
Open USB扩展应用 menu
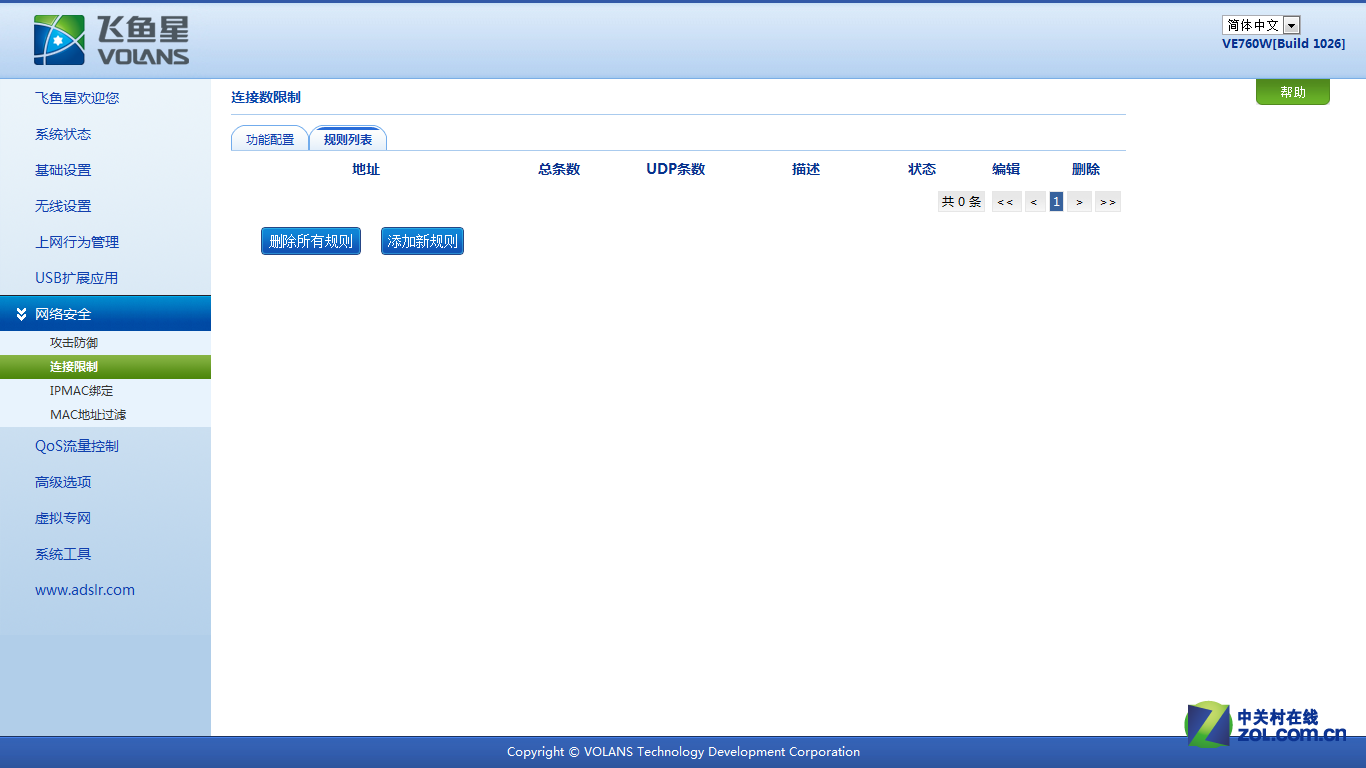(x=76, y=278)
